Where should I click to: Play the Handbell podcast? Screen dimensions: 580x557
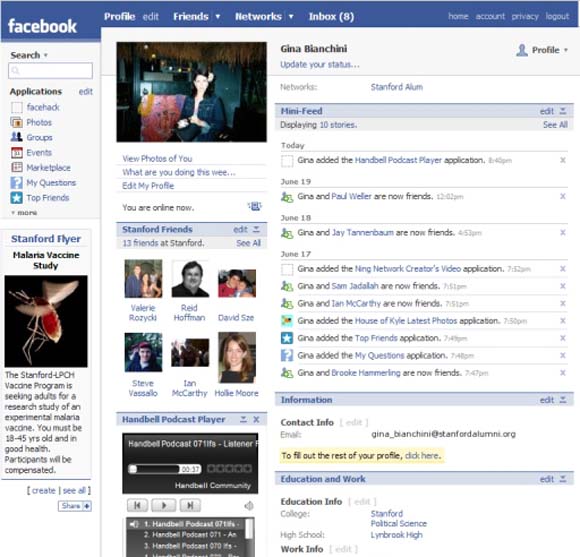pyautogui.click(x=164, y=505)
